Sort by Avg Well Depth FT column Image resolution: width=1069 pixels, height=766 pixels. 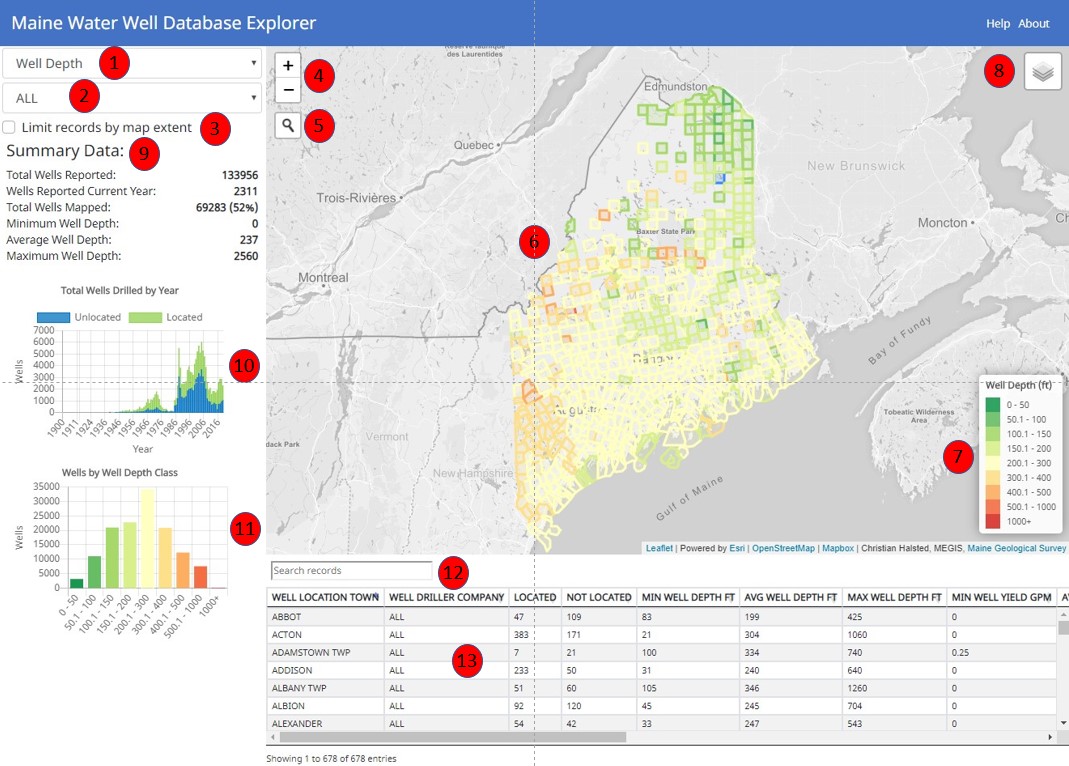[789, 597]
